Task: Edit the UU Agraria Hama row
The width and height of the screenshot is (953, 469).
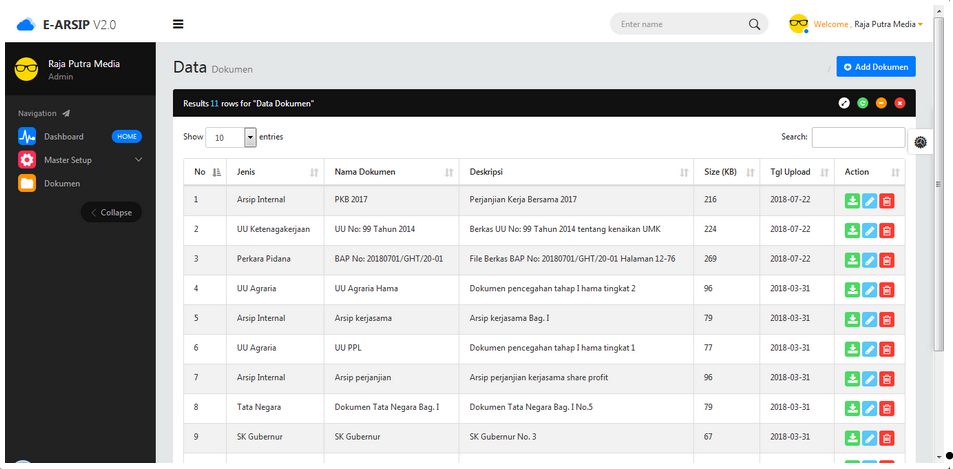Action: pyautogui.click(x=869, y=289)
